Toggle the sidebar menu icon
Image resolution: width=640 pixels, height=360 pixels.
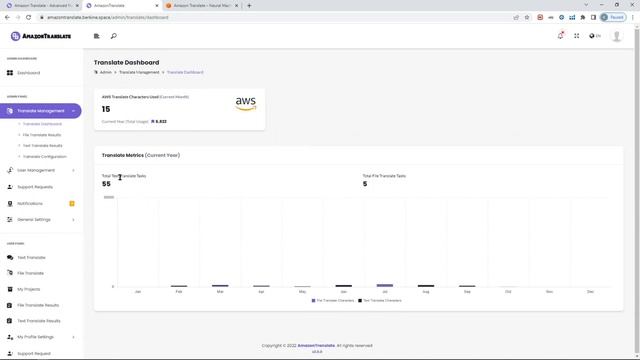(97, 36)
